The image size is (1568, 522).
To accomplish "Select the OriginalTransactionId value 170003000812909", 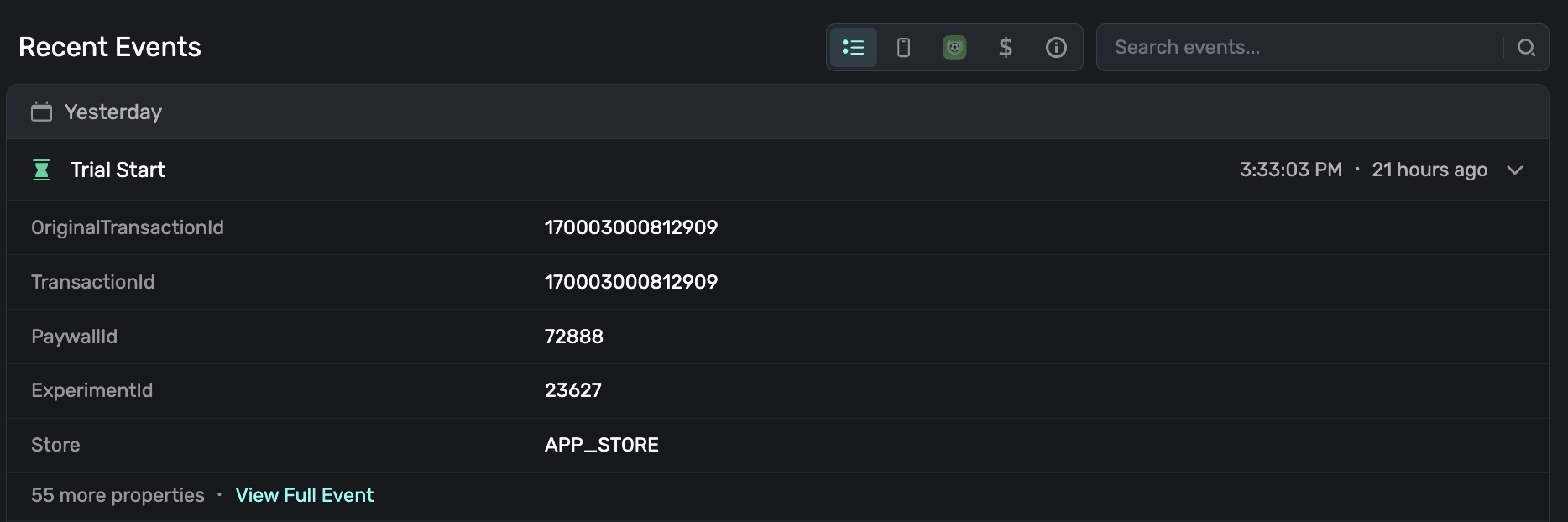I will pyautogui.click(x=630, y=227).
